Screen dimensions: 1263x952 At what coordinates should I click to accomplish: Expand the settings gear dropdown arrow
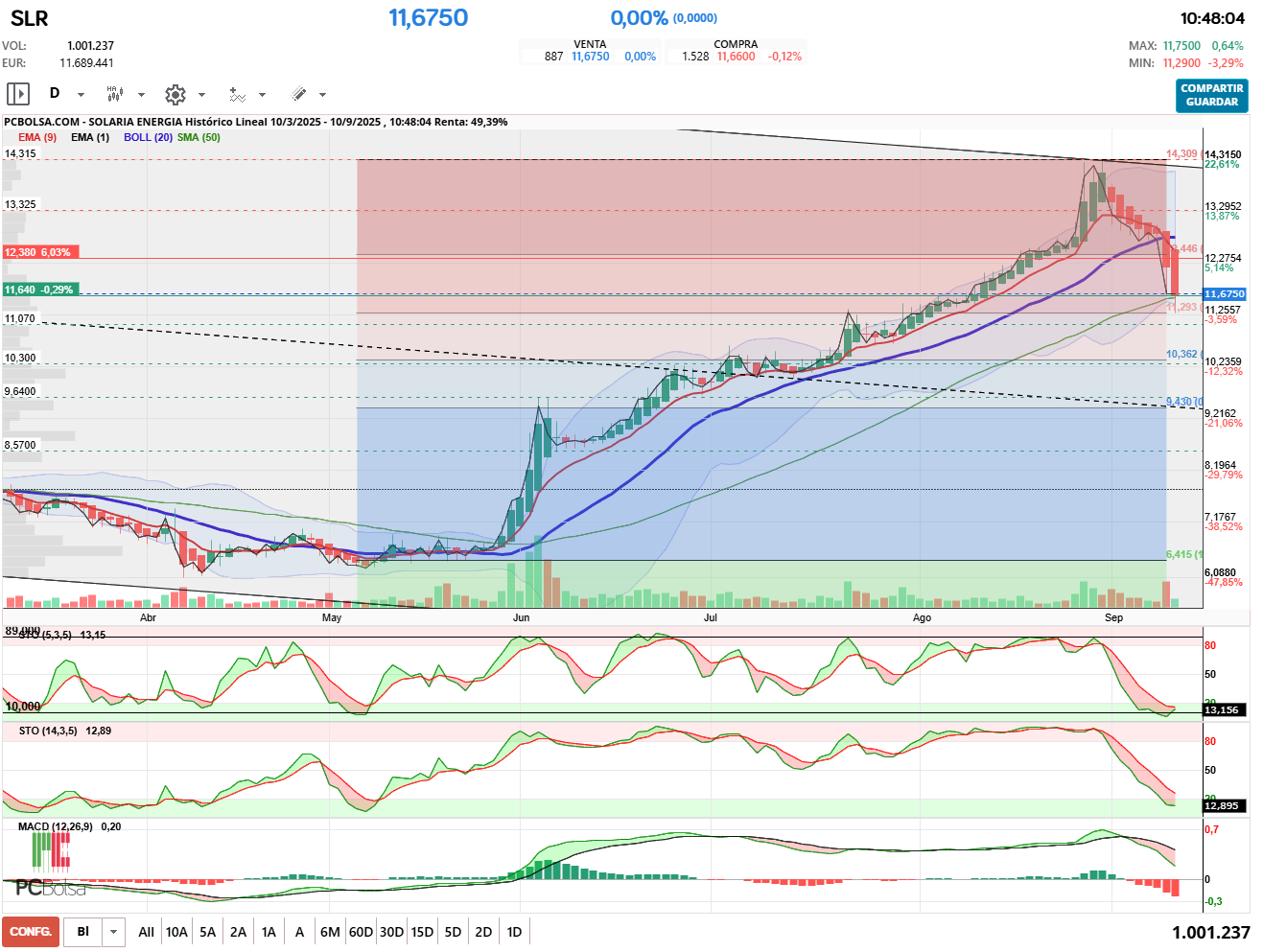pos(201,95)
